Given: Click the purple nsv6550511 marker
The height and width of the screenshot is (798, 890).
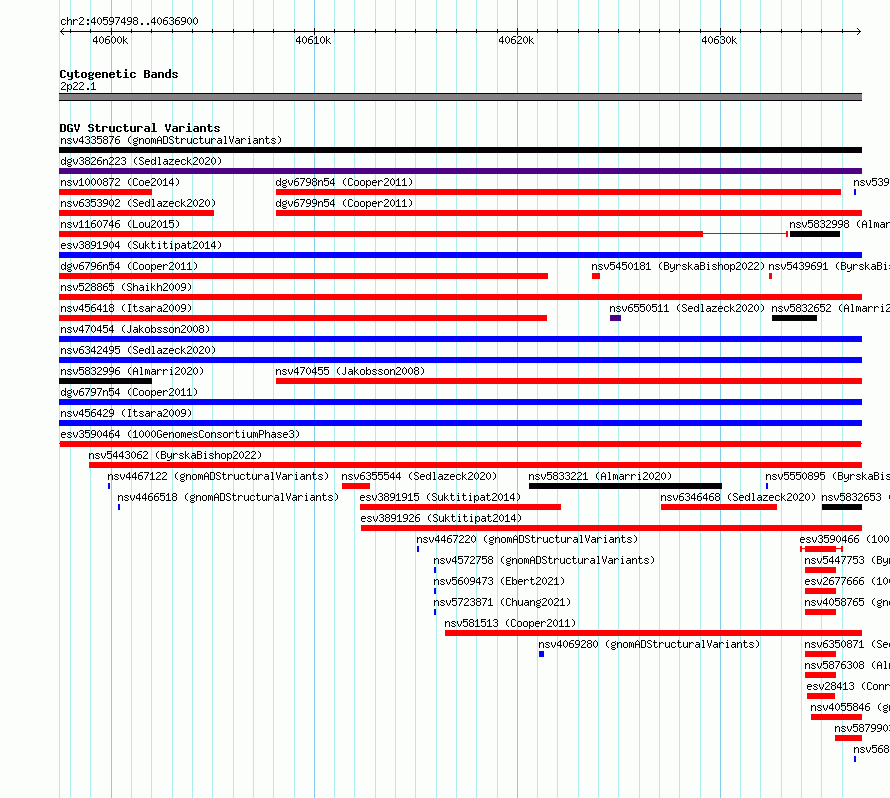Looking at the screenshot, I should (615, 318).
